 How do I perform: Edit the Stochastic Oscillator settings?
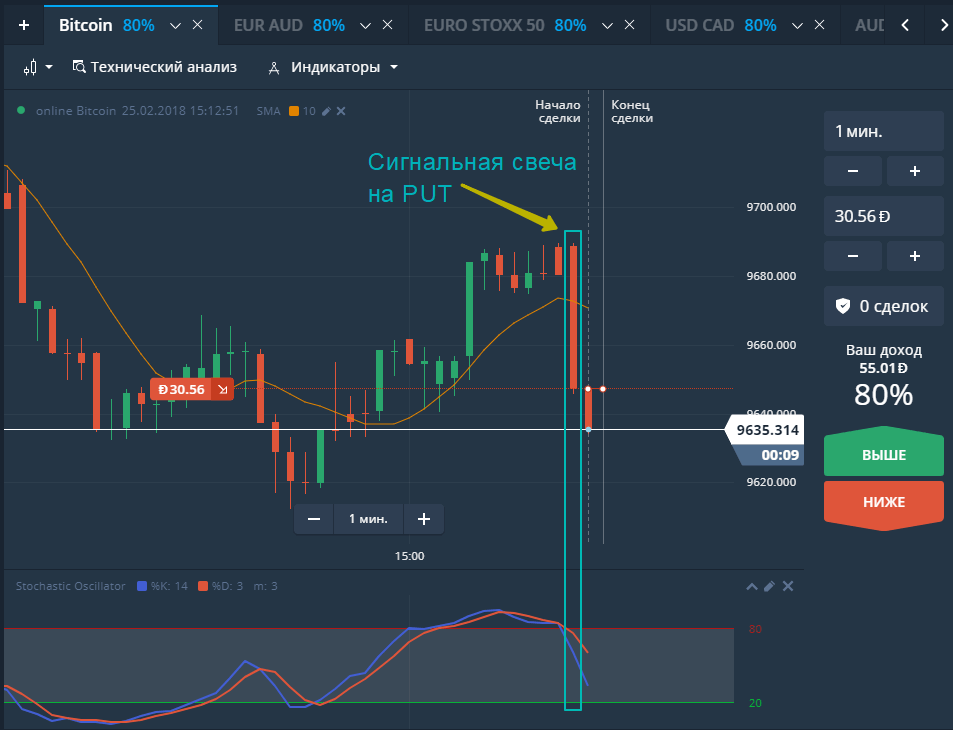[769, 586]
